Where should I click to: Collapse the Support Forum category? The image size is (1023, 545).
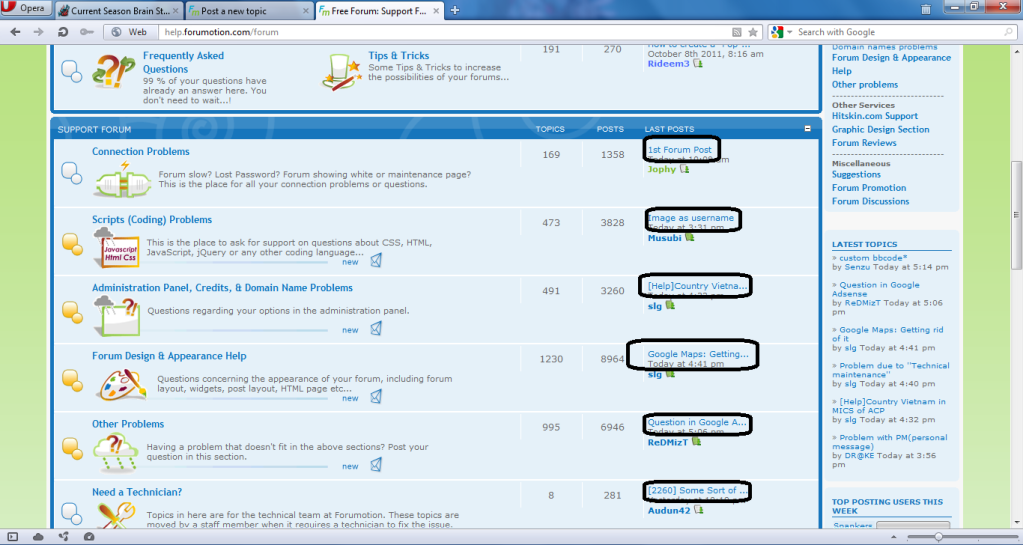click(x=808, y=129)
